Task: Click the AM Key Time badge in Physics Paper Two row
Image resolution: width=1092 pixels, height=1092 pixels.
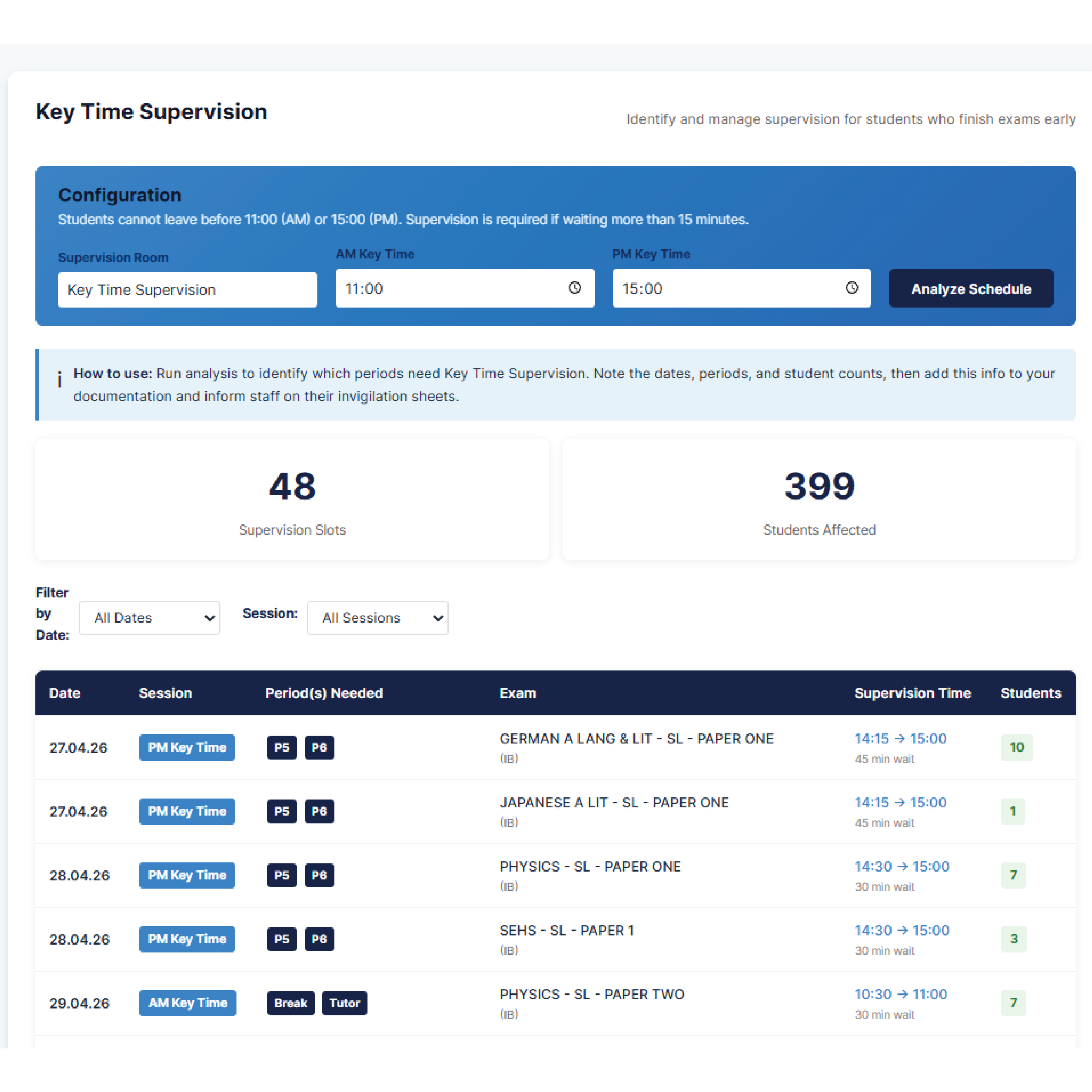Action: click(188, 1003)
